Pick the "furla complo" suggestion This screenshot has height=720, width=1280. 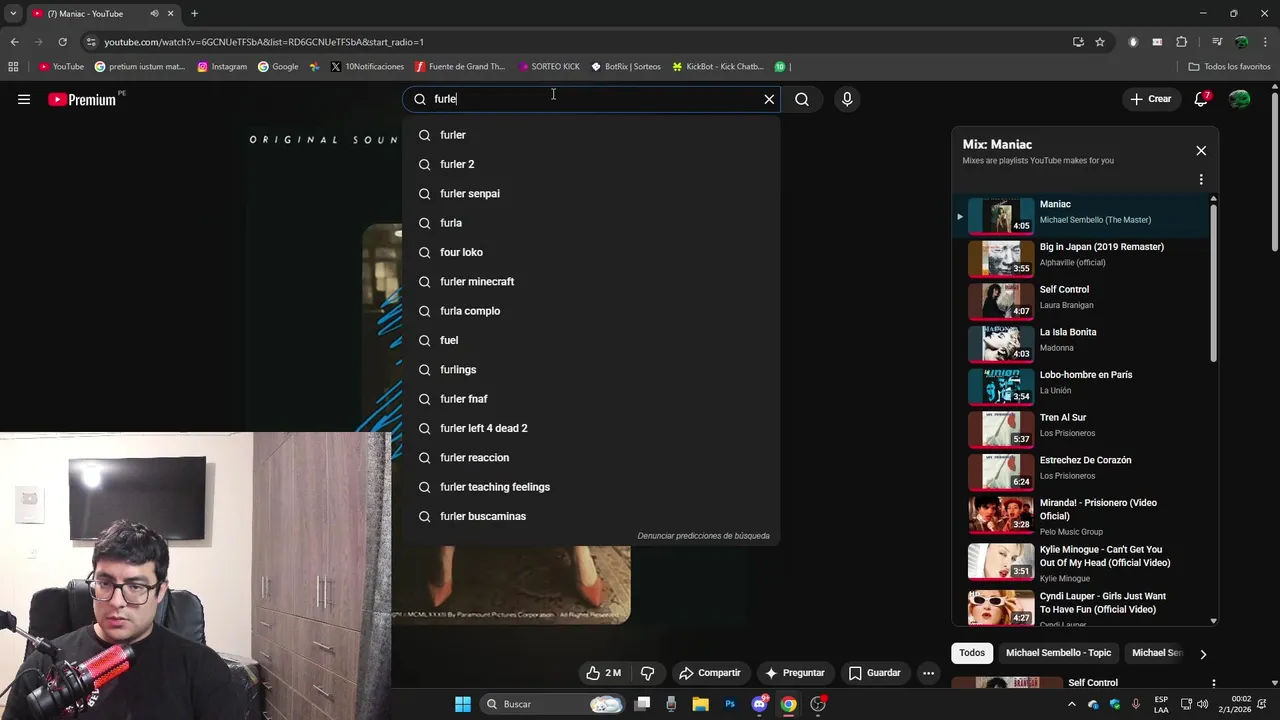tap(591, 311)
